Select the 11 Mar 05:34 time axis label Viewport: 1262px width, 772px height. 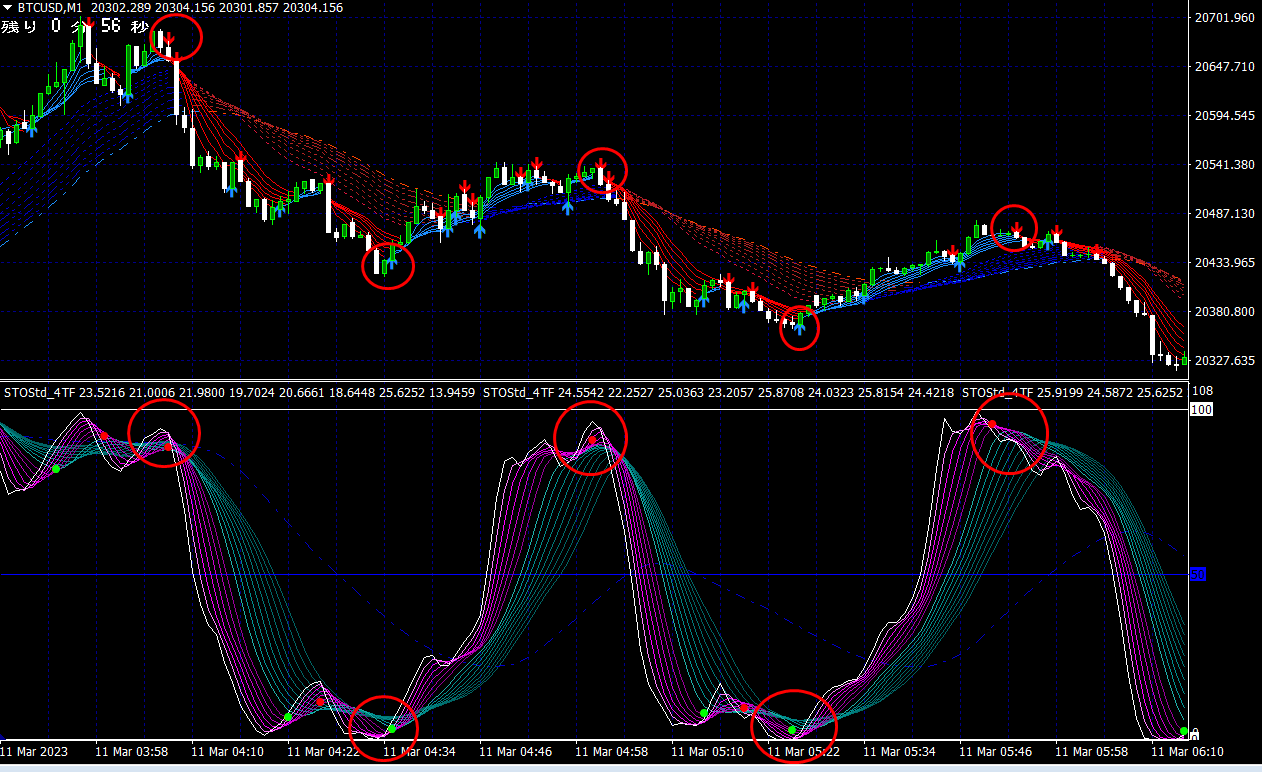coord(899,751)
